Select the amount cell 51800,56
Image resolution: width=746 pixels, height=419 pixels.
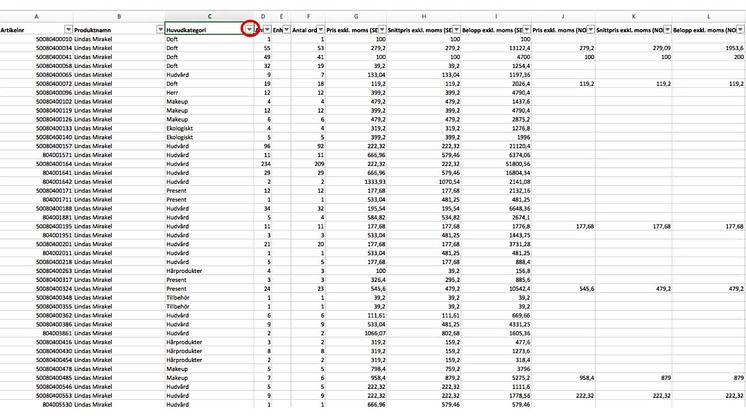click(x=496, y=164)
